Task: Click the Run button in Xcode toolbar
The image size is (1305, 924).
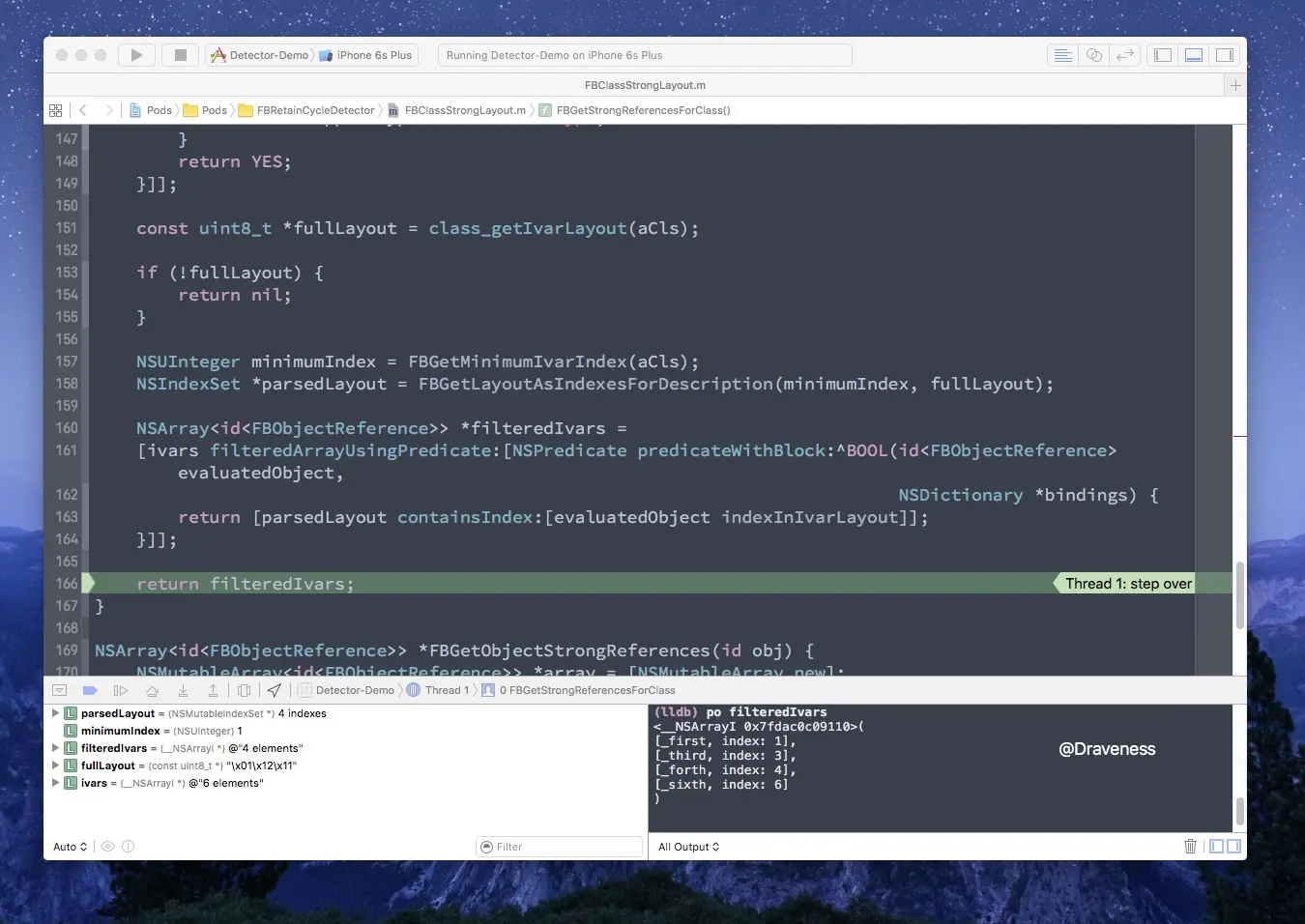Action: tap(136, 55)
